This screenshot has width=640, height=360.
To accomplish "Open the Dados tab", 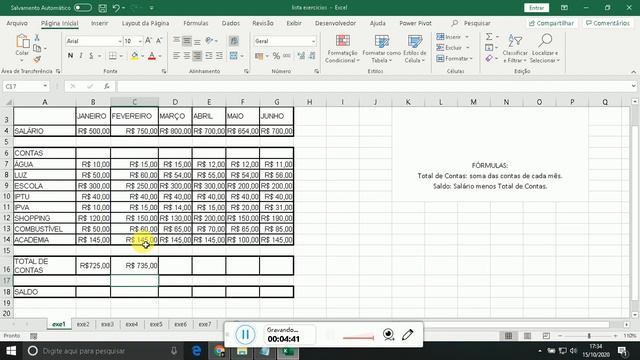I will click(231, 23).
